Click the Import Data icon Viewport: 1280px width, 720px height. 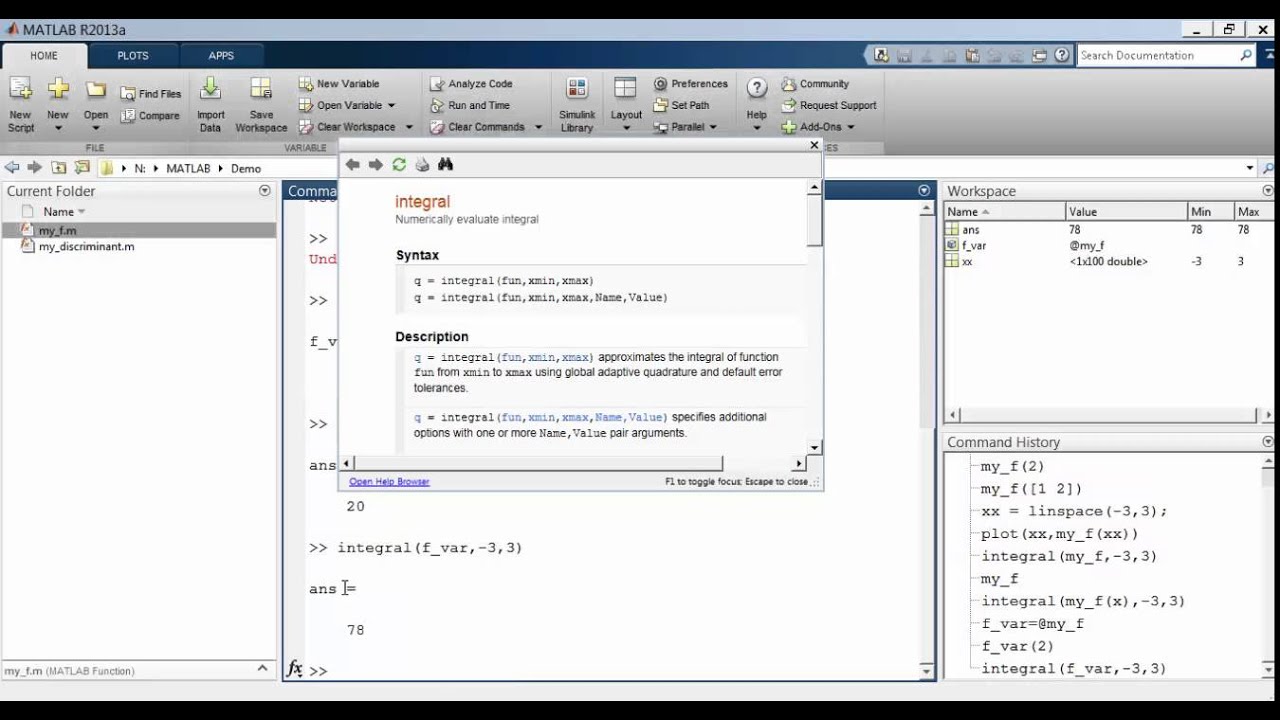point(210,90)
